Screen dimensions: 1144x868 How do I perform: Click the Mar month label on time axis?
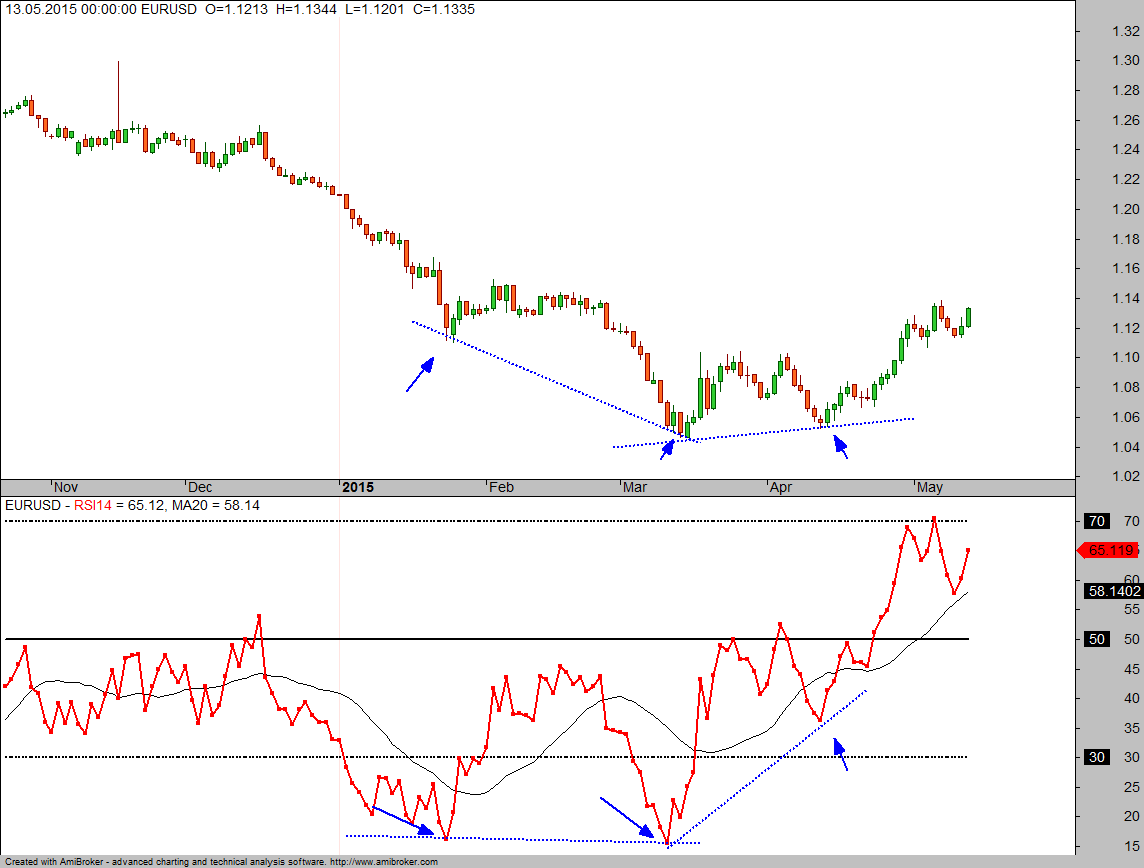[x=635, y=487]
